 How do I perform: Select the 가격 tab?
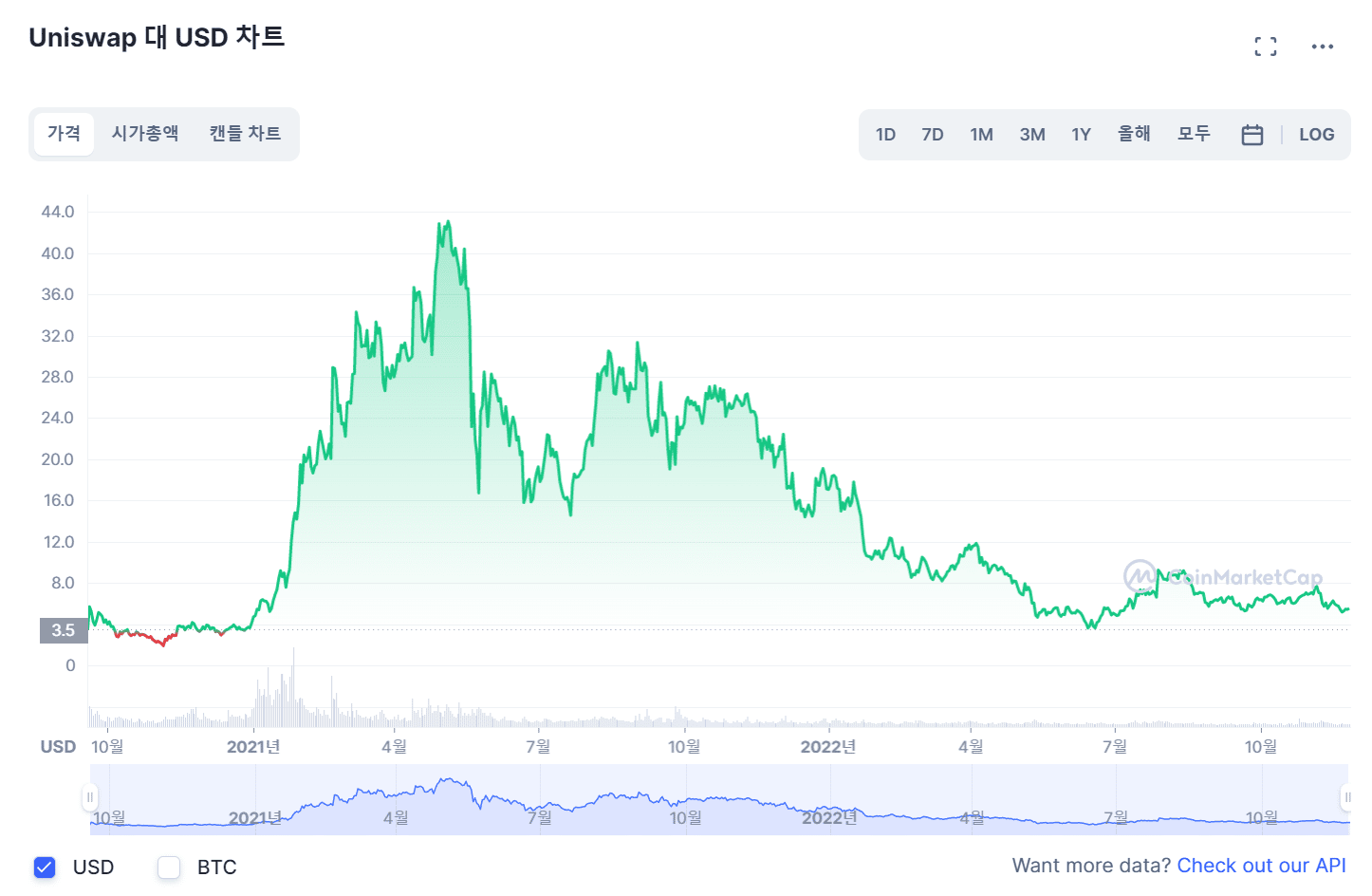(64, 134)
